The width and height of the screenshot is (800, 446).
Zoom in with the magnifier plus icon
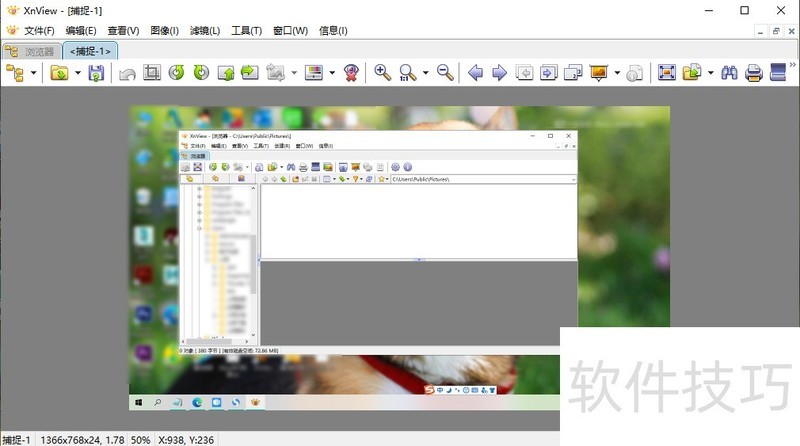click(383, 72)
